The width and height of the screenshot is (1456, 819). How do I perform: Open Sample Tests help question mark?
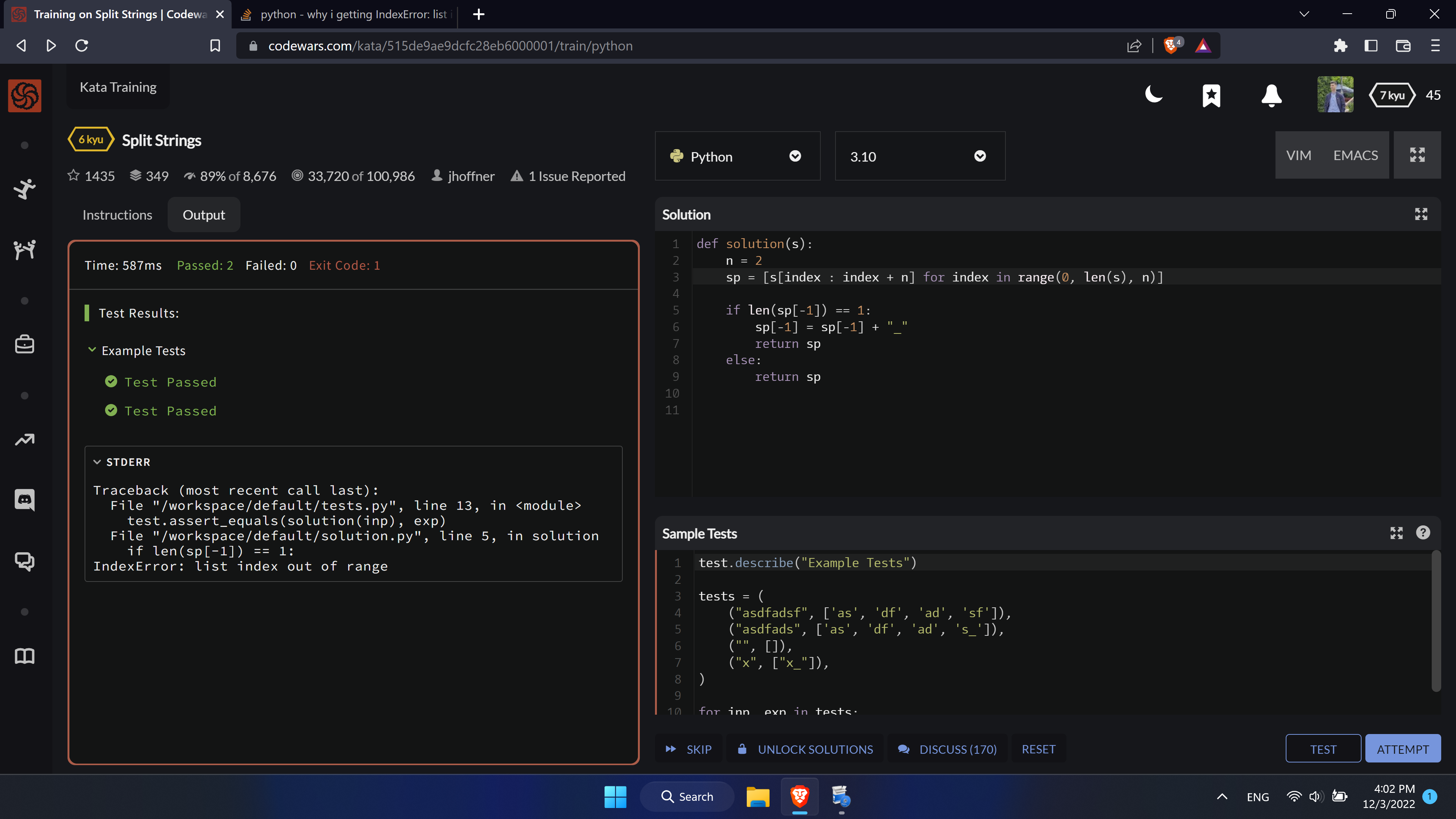tap(1423, 533)
